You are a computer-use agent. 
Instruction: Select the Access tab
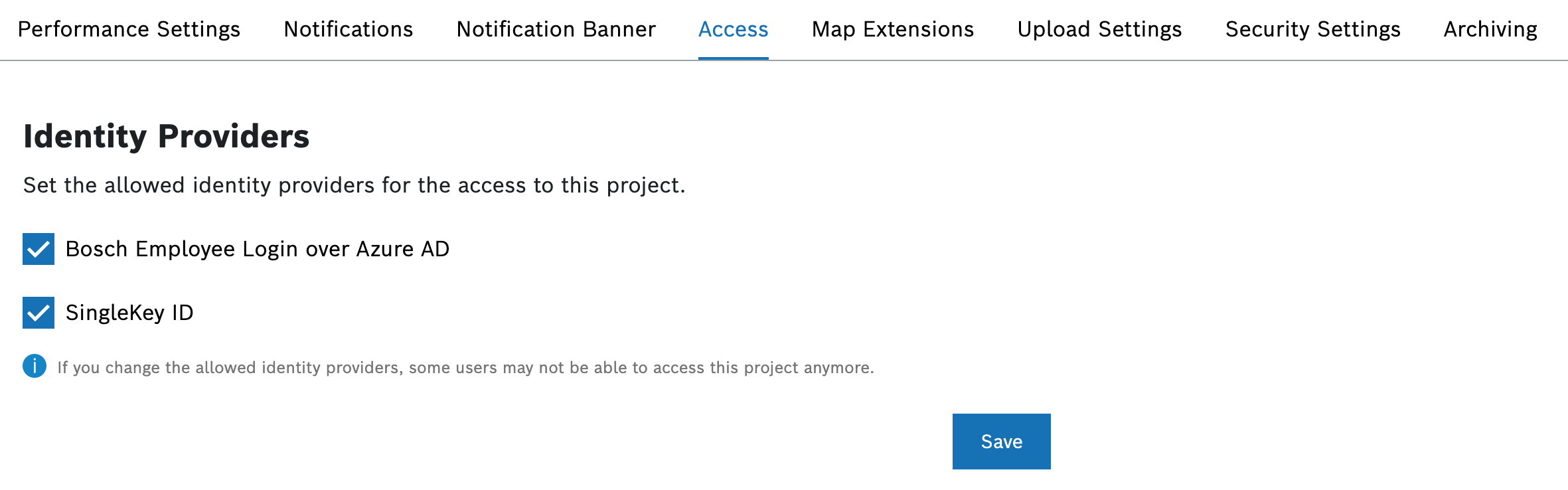734,29
